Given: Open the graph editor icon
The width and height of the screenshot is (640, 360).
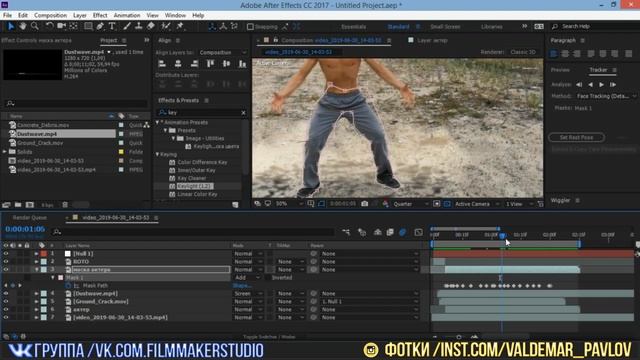Looking at the screenshot, I should (418, 232).
